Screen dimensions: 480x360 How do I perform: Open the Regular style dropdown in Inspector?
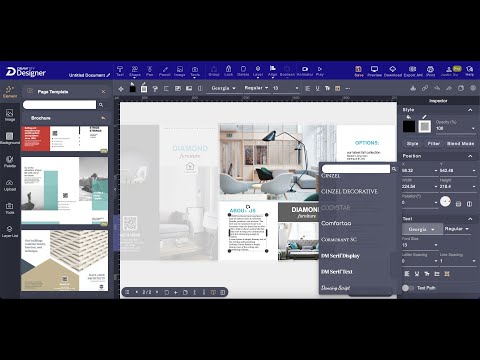[x=457, y=229]
